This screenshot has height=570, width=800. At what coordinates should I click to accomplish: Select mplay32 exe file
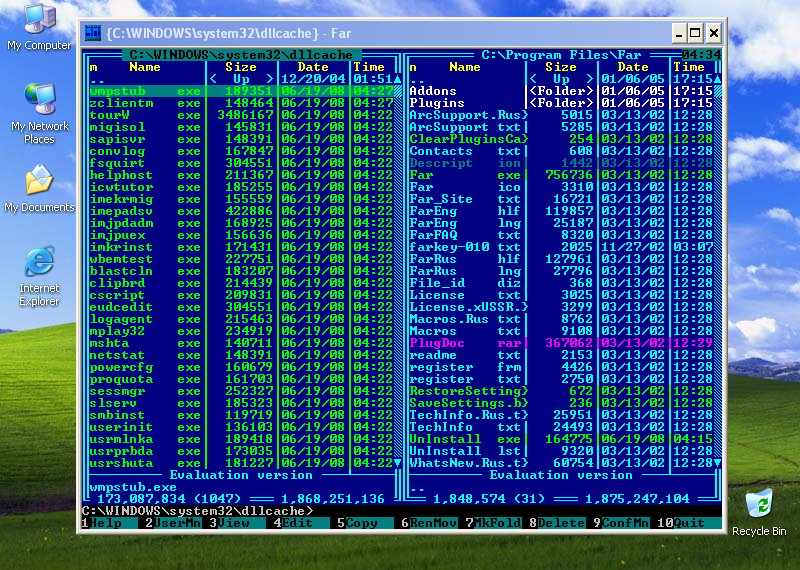[x=241, y=331]
